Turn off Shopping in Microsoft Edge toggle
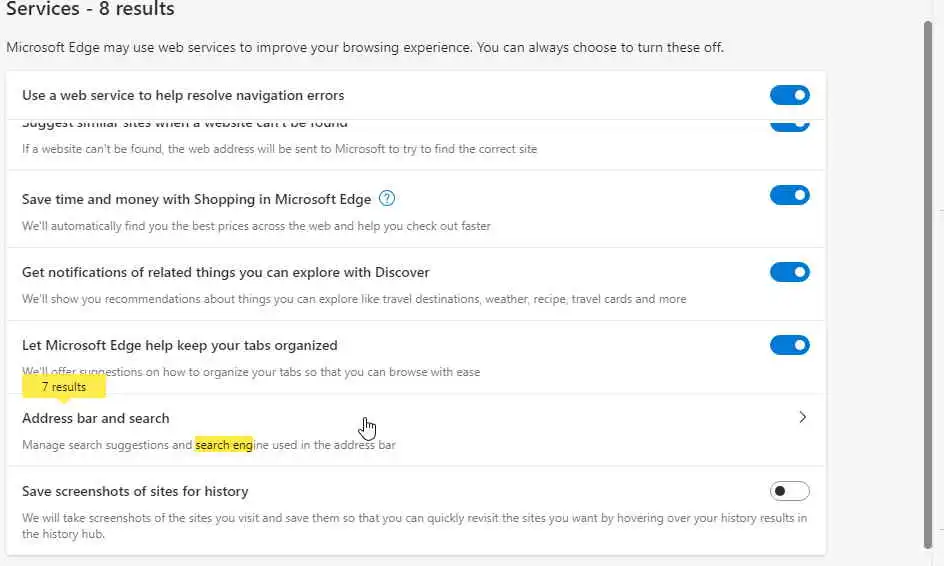Viewport: 944px width, 566px height. 789,195
